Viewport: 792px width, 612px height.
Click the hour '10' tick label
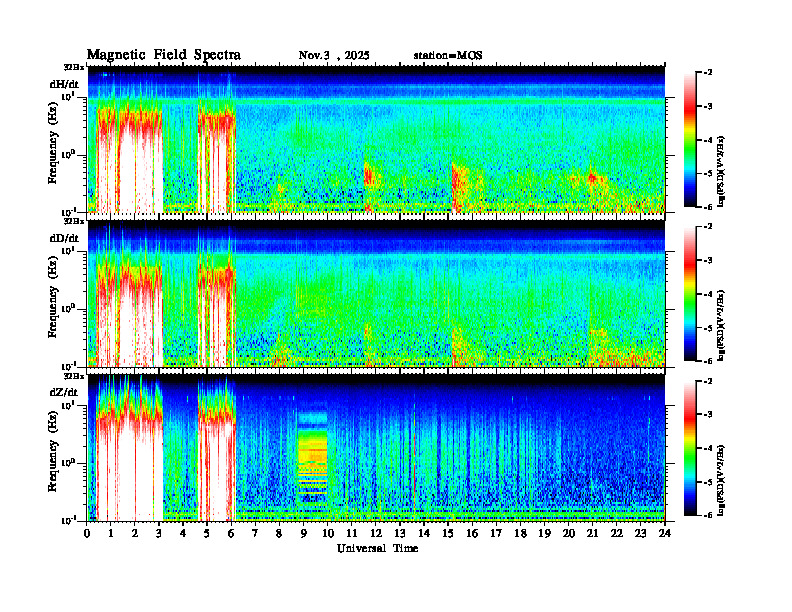[x=328, y=533]
